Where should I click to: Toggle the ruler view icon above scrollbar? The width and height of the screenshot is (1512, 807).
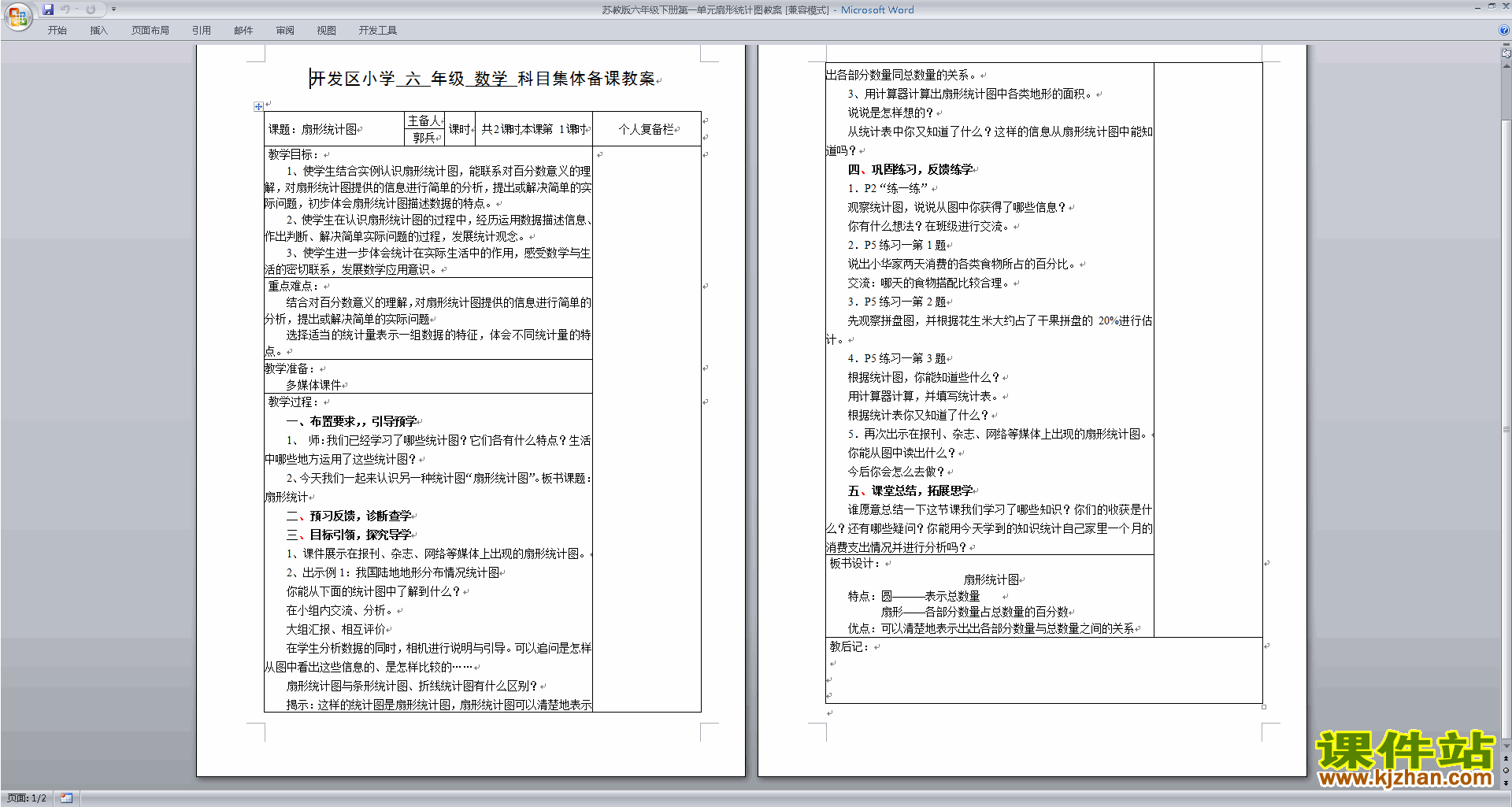coord(1506,54)
